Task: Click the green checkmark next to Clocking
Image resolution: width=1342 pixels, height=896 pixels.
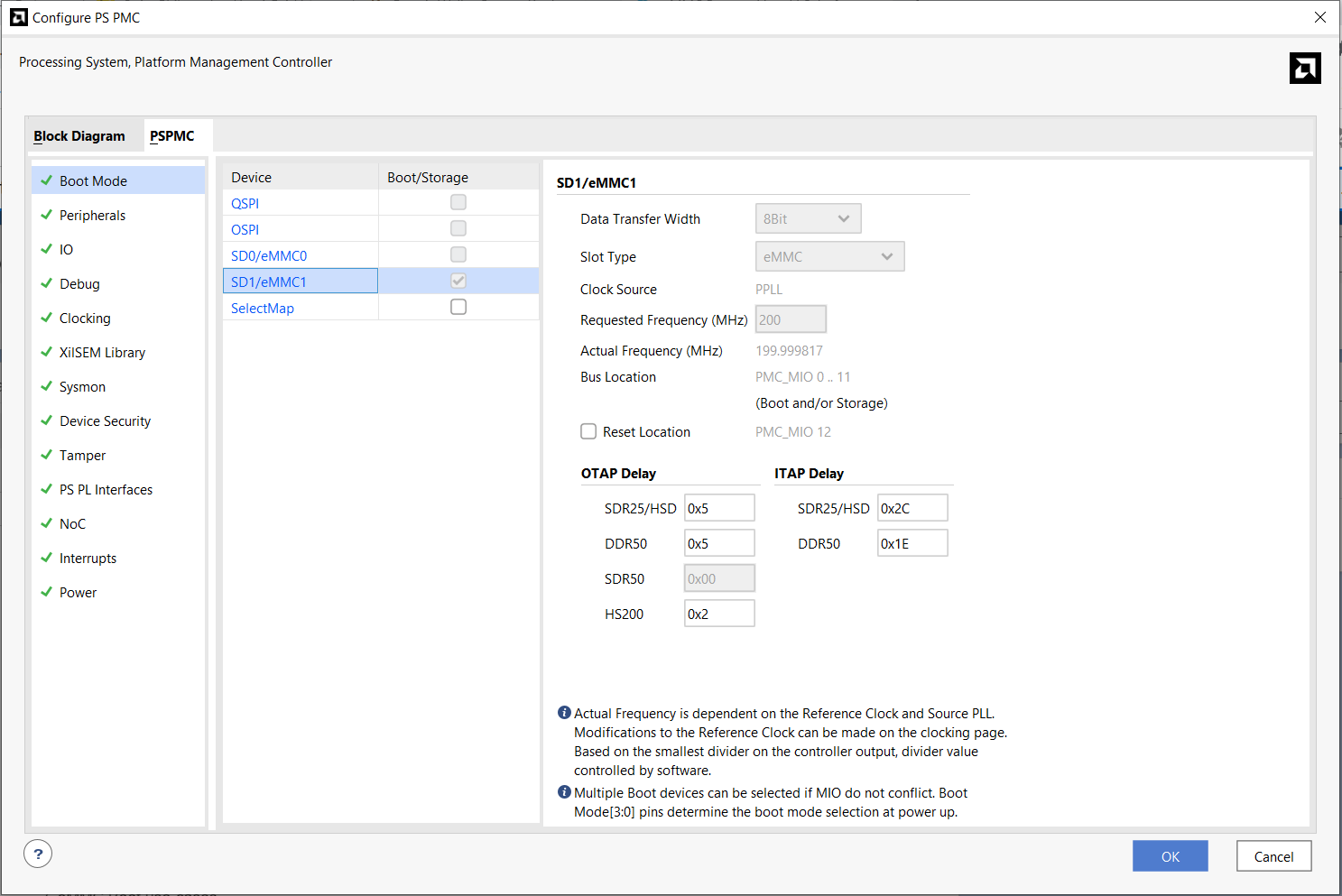Action: coord(47,318)
